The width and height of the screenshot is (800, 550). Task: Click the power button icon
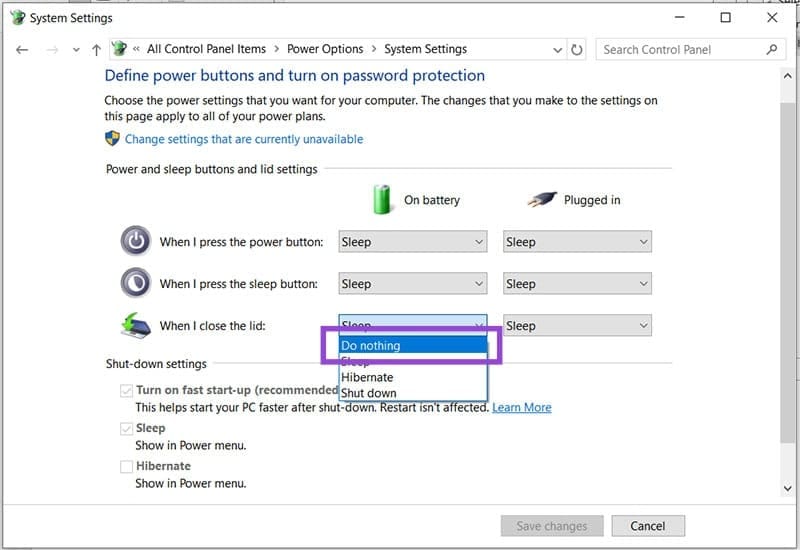click(x=136, y=241)
